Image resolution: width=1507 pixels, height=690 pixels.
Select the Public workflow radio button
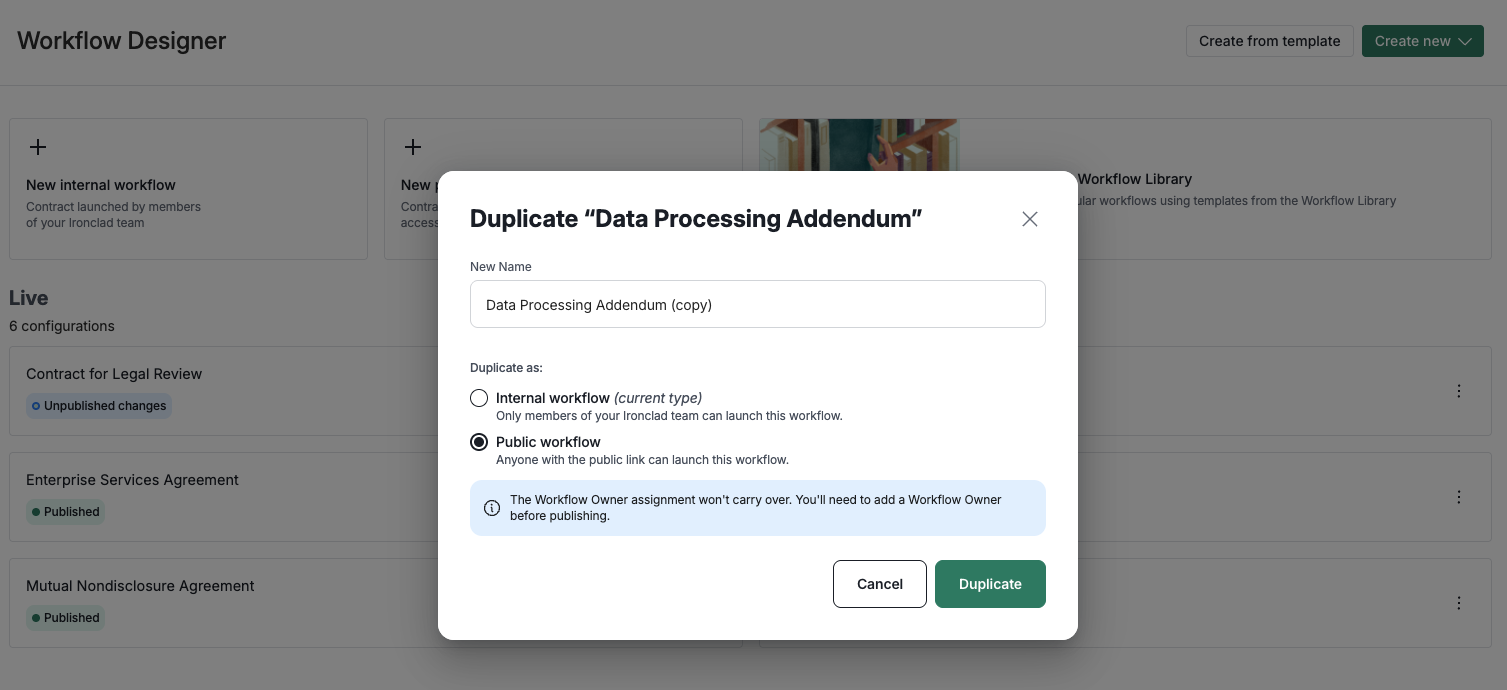[479, 442]
